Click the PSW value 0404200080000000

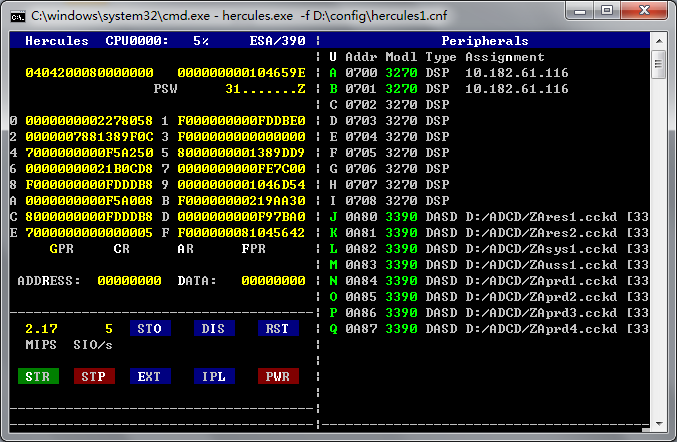point(89,73)
